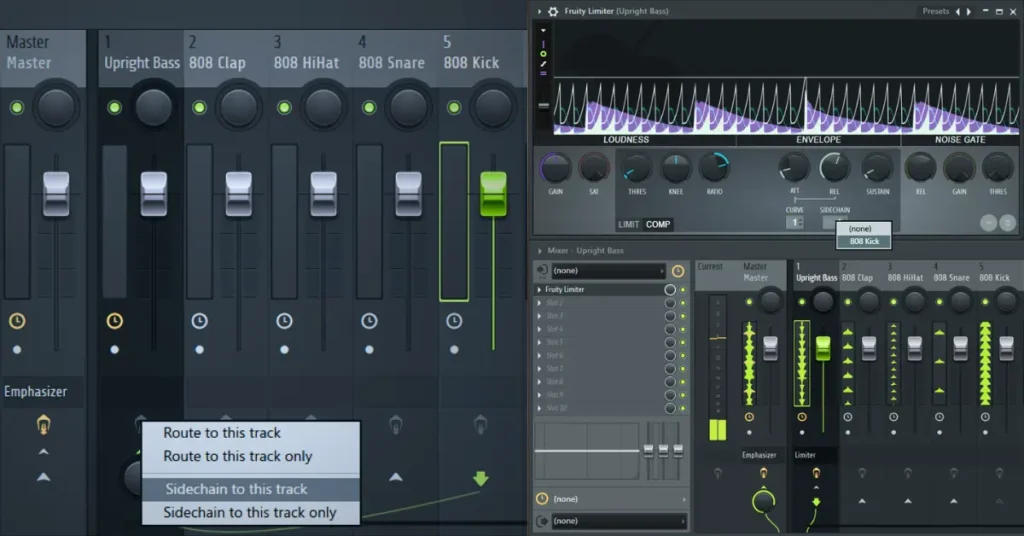Click audio output icon in Mixer window
This screenshot has height=536, width=1024.
pyautogui.click(x=541, y=521)
